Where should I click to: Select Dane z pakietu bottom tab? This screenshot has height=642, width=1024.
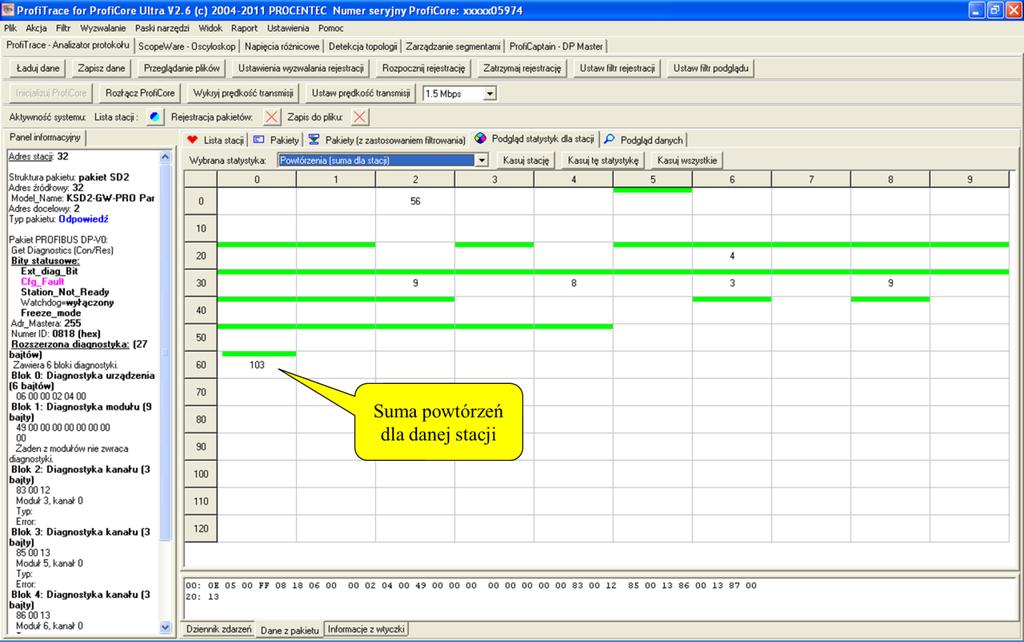click(289, 630)
